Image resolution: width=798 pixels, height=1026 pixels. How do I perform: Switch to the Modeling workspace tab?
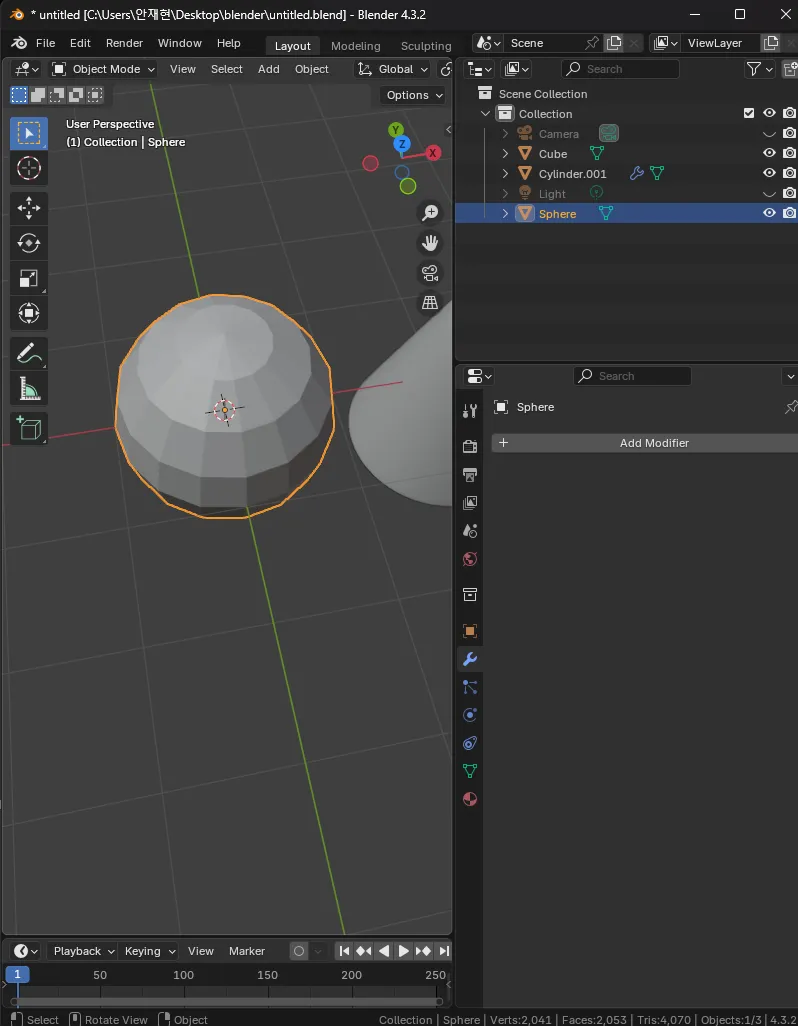[355, 46]
